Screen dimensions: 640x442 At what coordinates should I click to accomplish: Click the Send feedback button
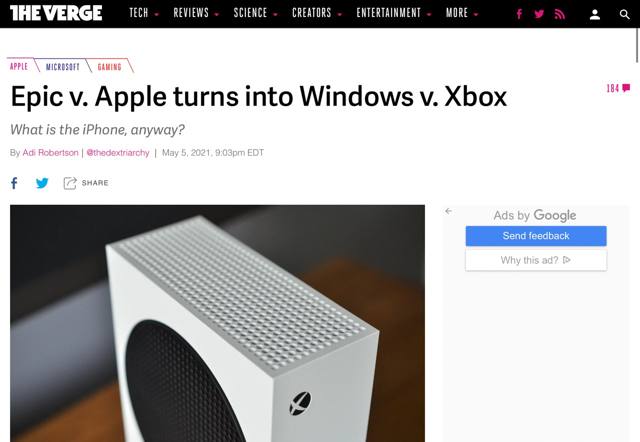click(536, 236)
